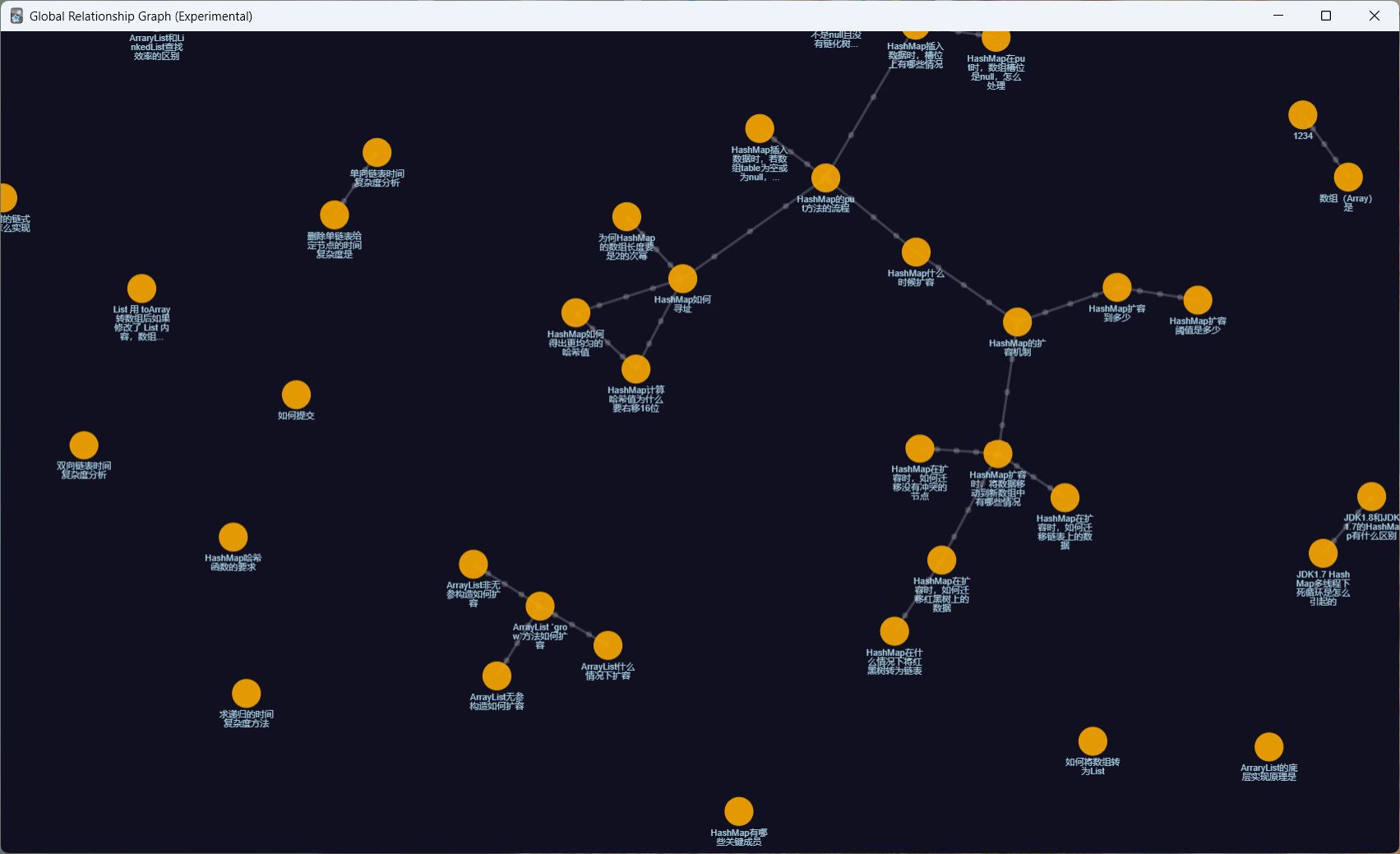Select the "单向链表时间复杂度分析" node
This screenshot has width=1400, height=854.
click(377, 153)
